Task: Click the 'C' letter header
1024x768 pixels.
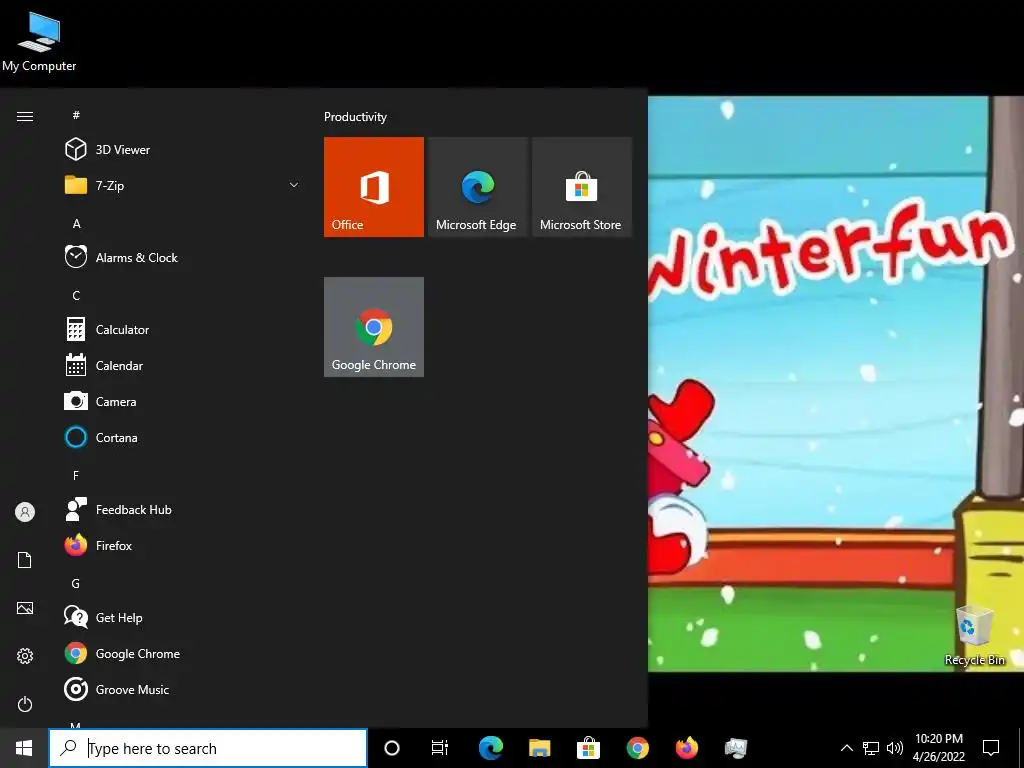Action: coord(76,296)
